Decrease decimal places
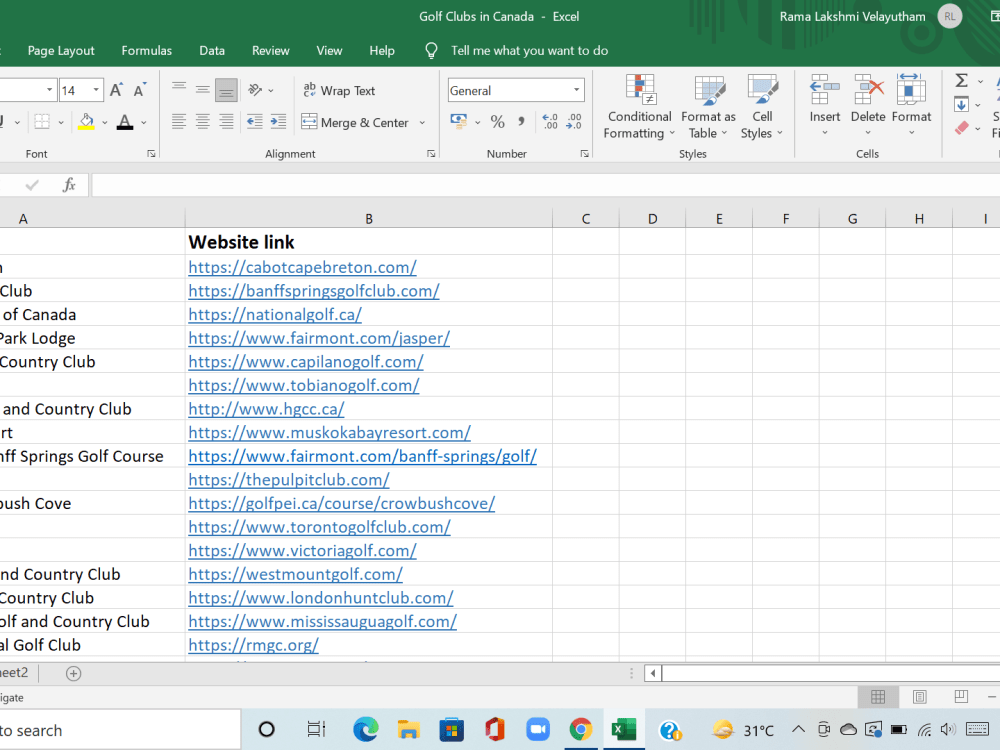The width and height of the screenshot is (1000, 750). click(574, 121)
